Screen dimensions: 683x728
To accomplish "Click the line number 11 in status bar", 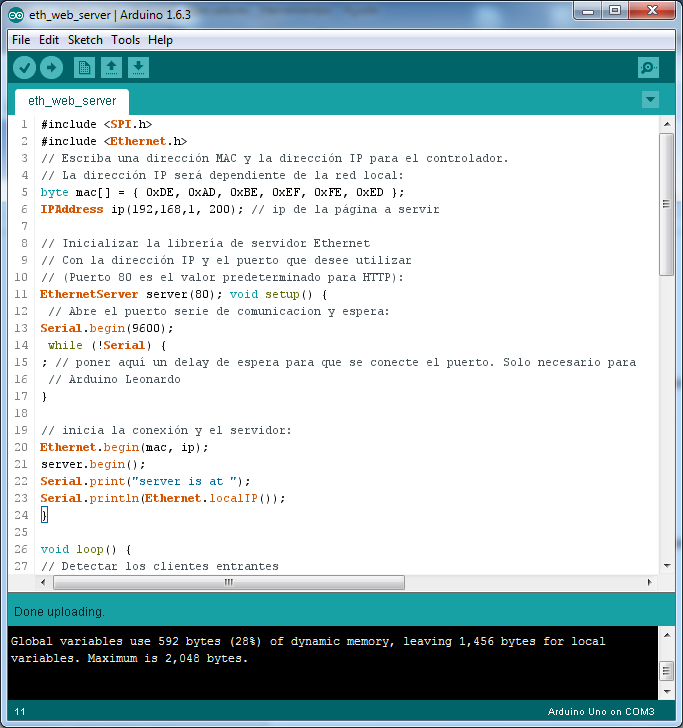I will (20, 712).
